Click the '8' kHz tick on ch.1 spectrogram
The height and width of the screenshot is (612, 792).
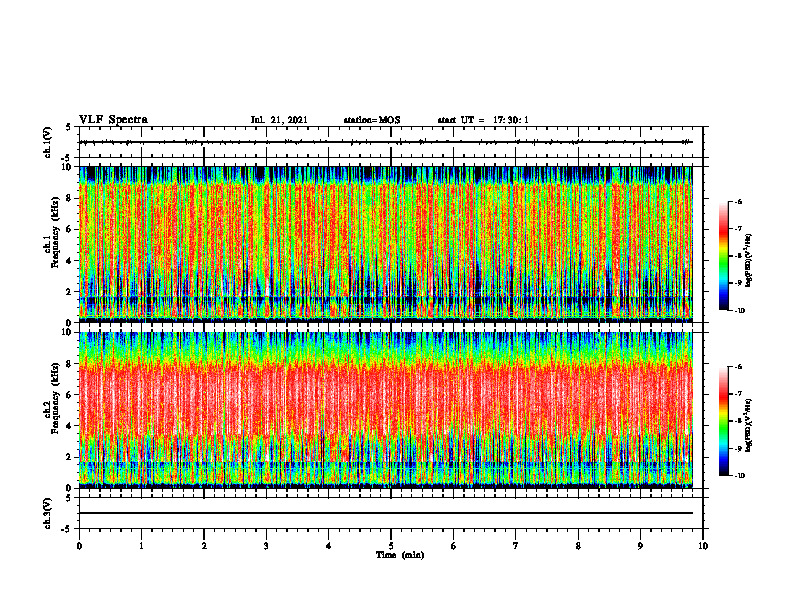(x=70, y=198)
